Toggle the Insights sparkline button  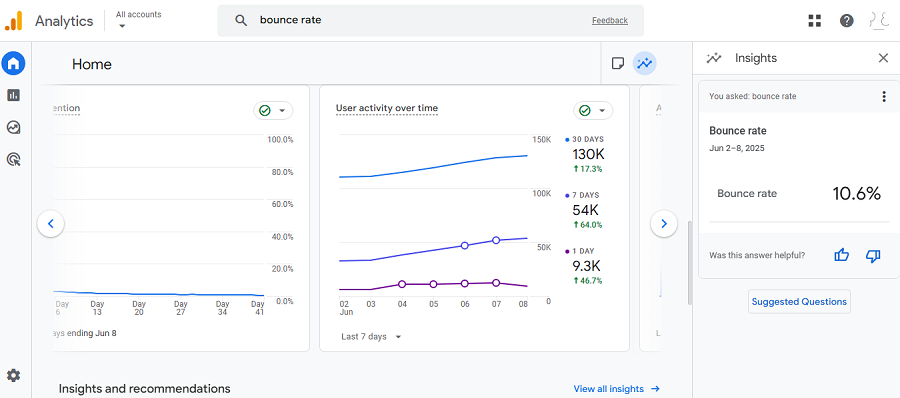tap(645, 63)
